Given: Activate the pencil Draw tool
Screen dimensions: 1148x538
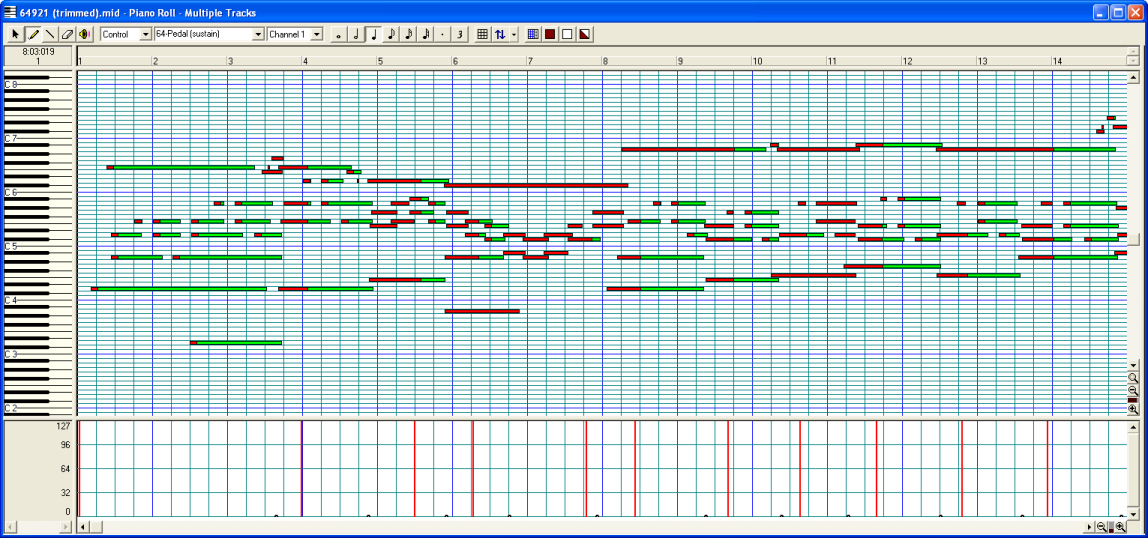Looking at the screenshot, I should 33,34.
